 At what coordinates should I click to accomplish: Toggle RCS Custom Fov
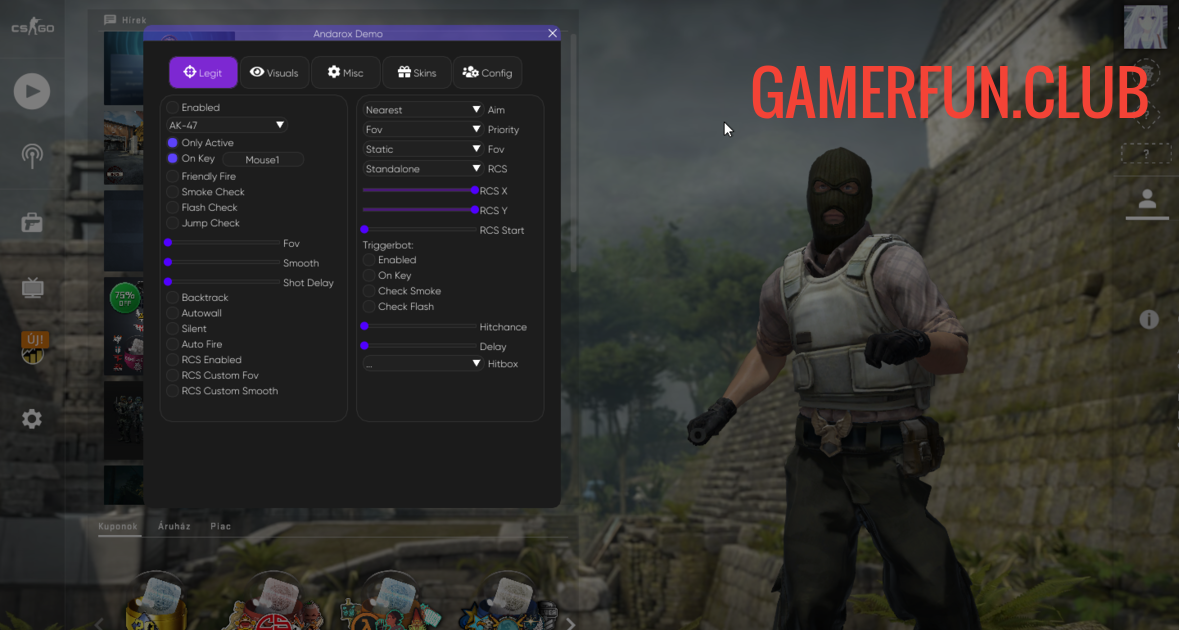point(173,375)
